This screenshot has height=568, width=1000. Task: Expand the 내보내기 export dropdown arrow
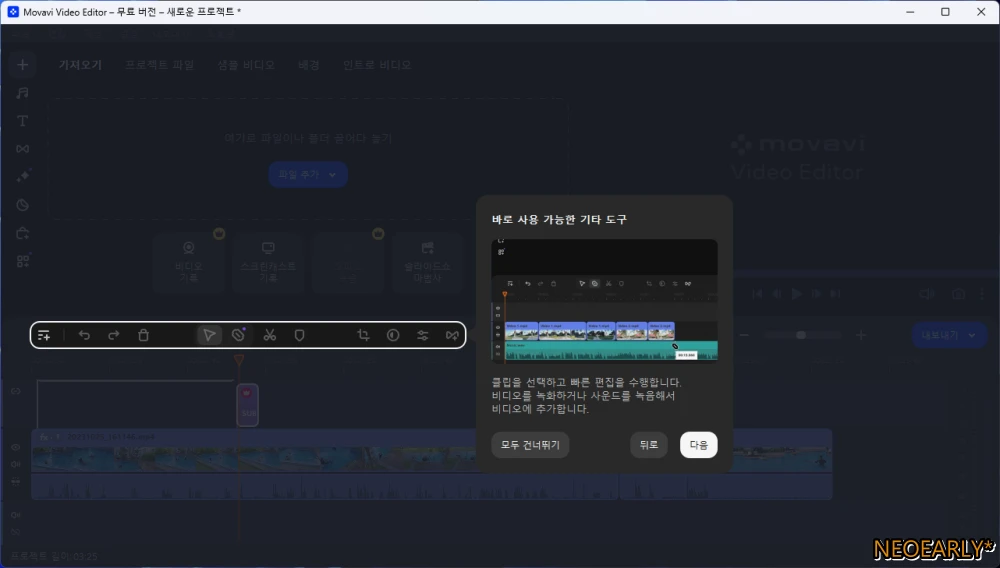[x=971, y=335]
